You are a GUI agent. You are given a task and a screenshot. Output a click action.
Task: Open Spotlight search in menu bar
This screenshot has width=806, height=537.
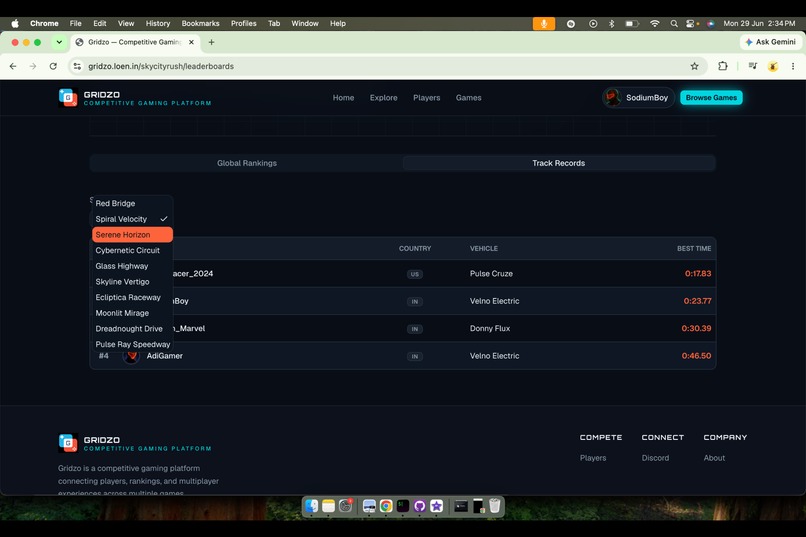(x=674, y=24)
